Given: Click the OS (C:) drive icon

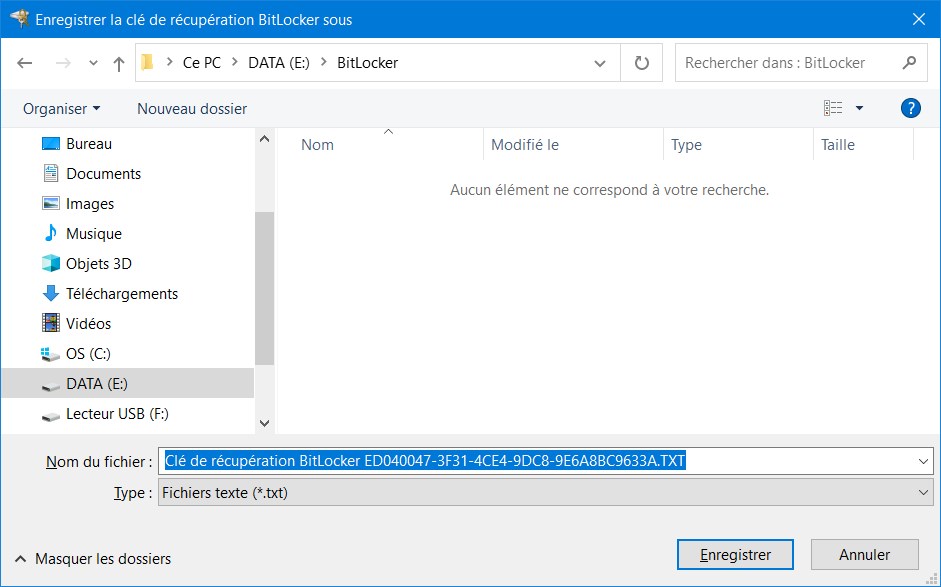Looking at the screenshot, I should (50, 354).
